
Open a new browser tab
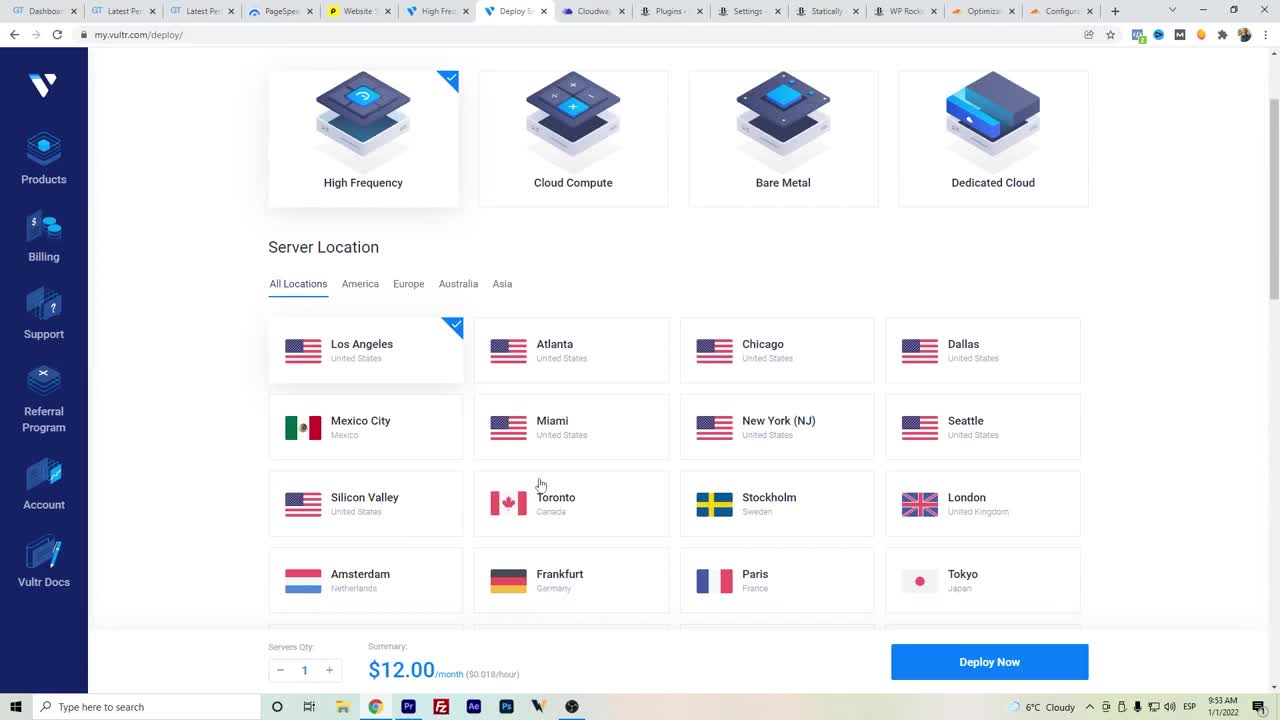tap(1115, 11)
